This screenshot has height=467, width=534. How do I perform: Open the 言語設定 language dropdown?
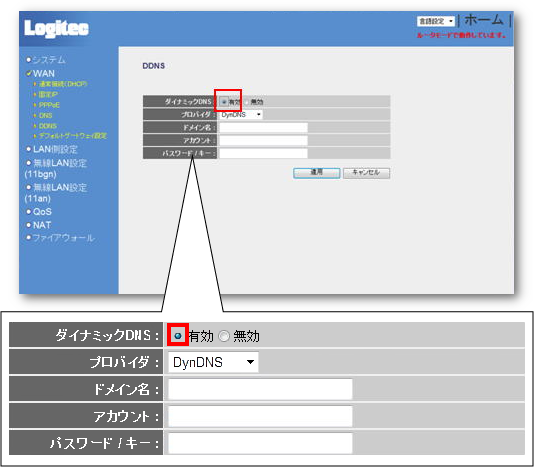tap(436, 21)
